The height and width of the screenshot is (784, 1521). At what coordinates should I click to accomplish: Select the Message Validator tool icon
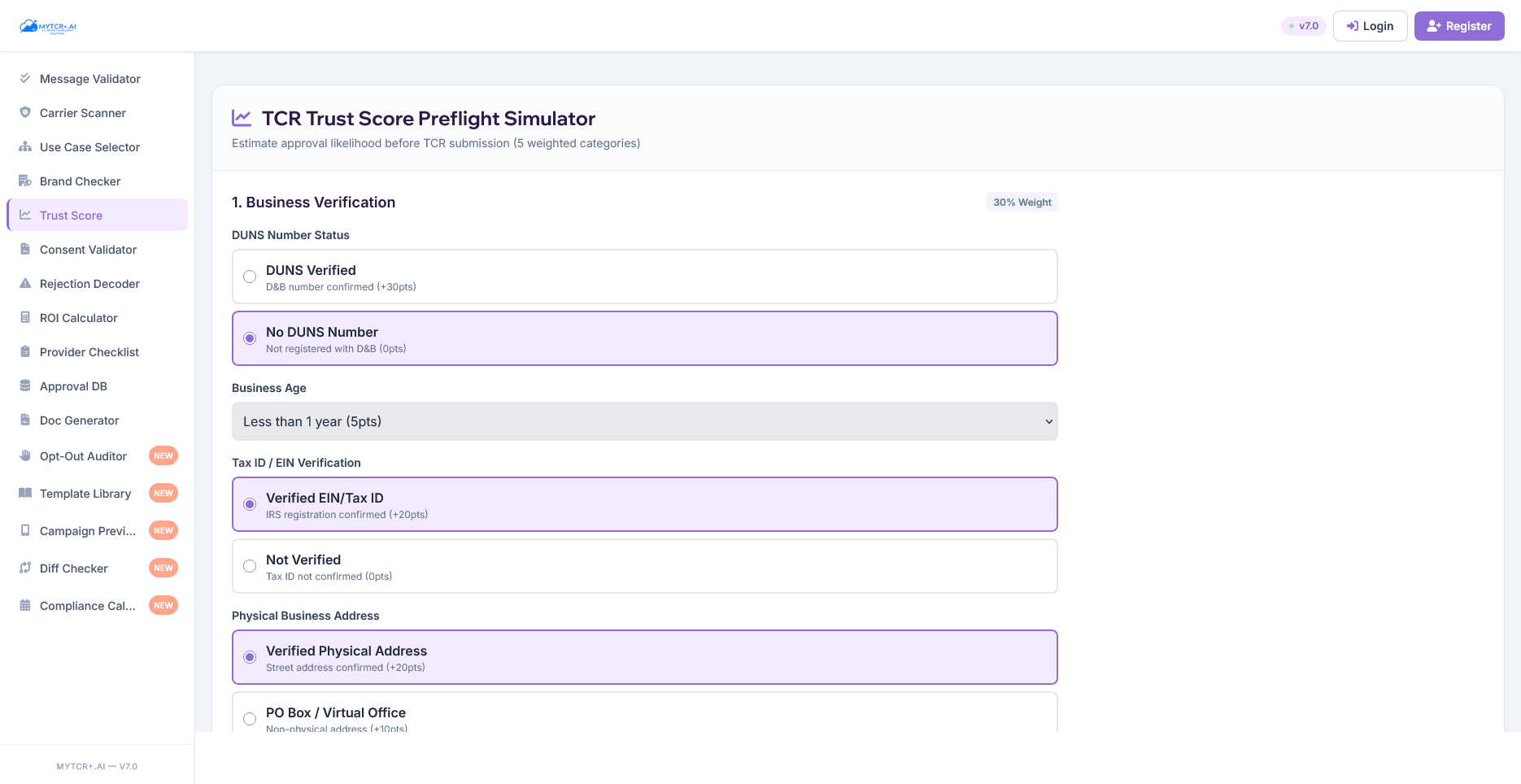[x=25, y=78]
